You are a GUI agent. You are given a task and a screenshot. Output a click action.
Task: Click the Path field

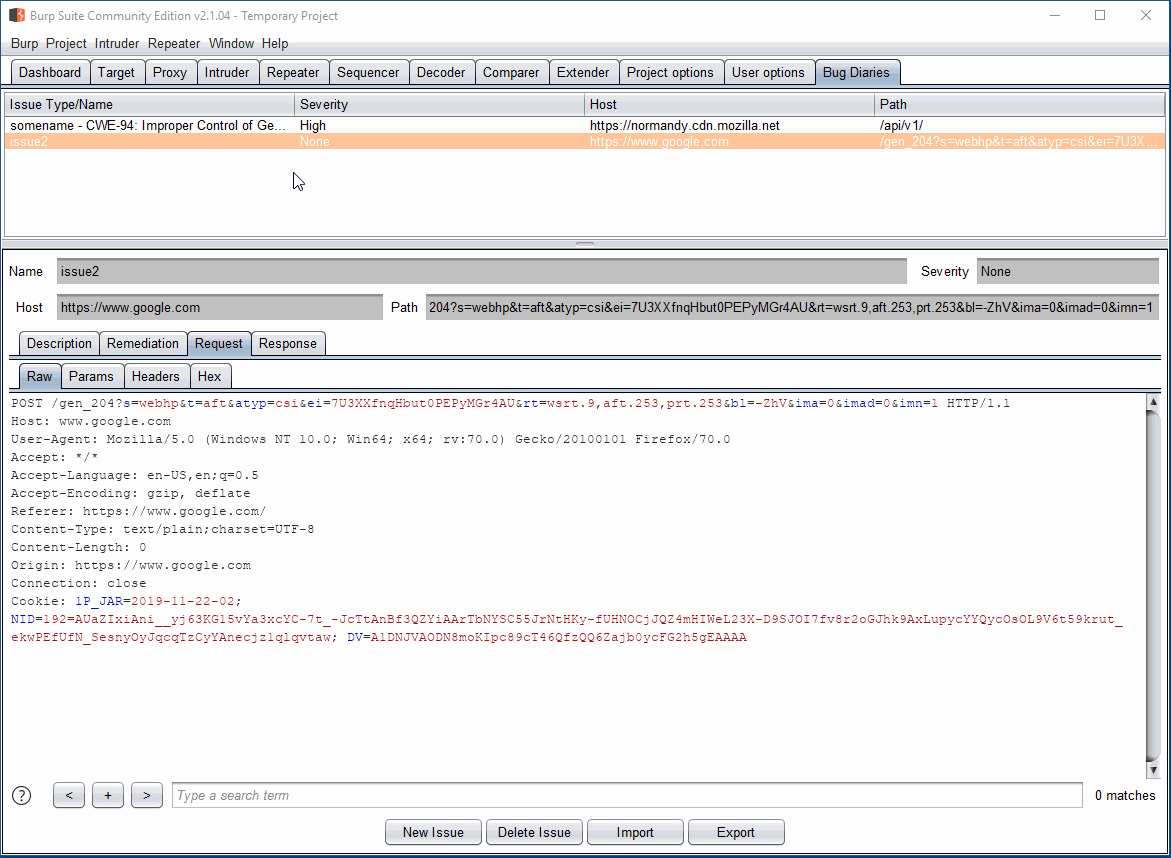click(792, 308)
